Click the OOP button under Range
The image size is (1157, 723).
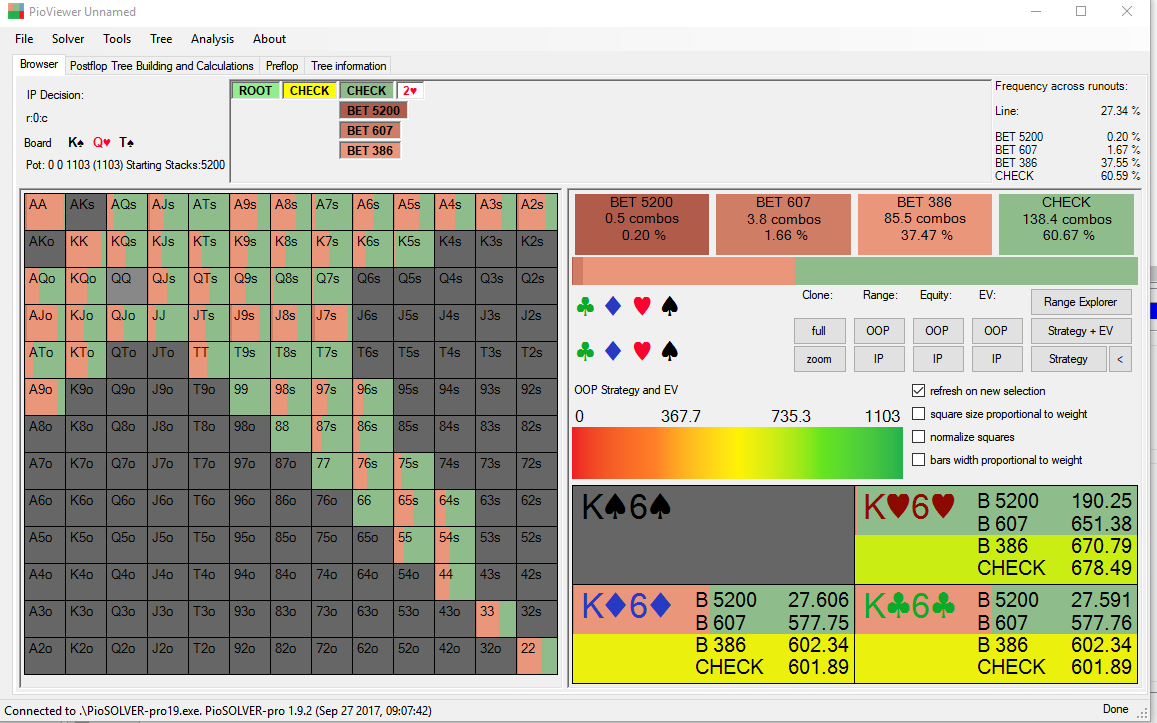point(878,331)
